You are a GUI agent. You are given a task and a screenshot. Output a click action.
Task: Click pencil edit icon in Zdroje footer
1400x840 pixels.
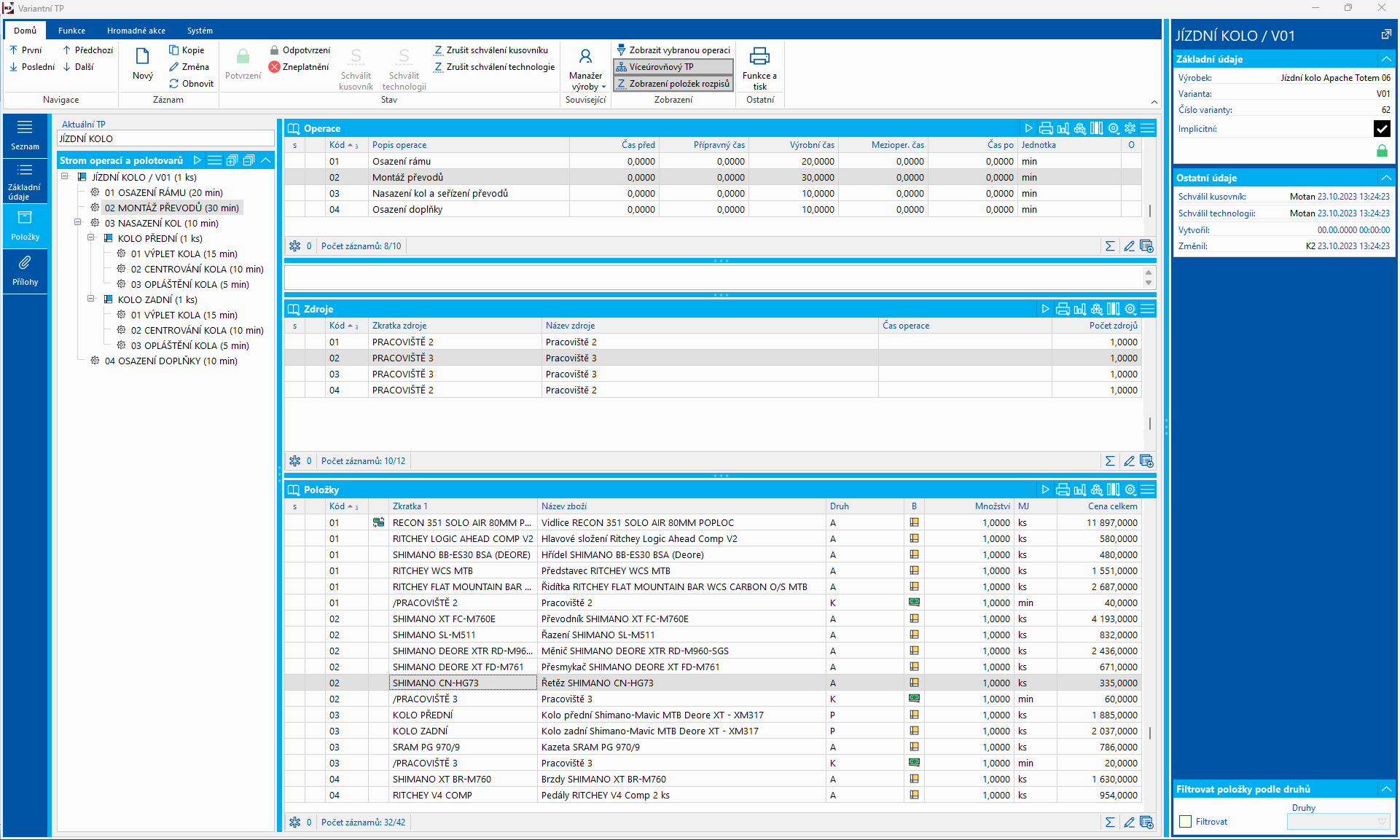pyautogui.click(x=1129, y=461)
